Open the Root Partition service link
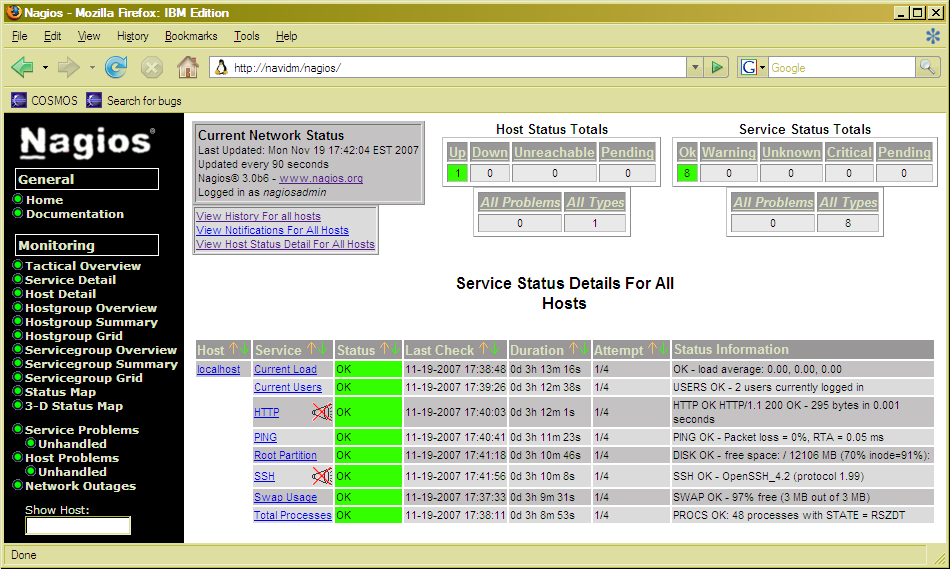This screenshot has height=569, width=950. 285,455
